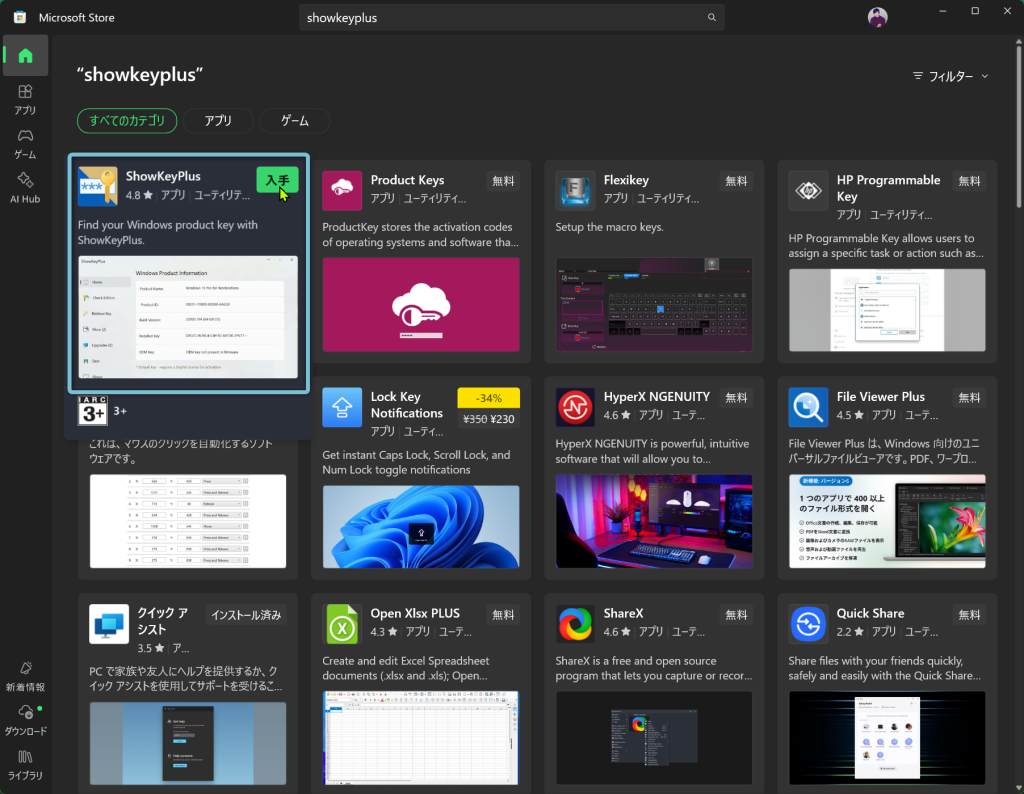Click the HyperX NGENUITY title
The height and width of the screenshot is (794, 1024).
click(657, 397)
